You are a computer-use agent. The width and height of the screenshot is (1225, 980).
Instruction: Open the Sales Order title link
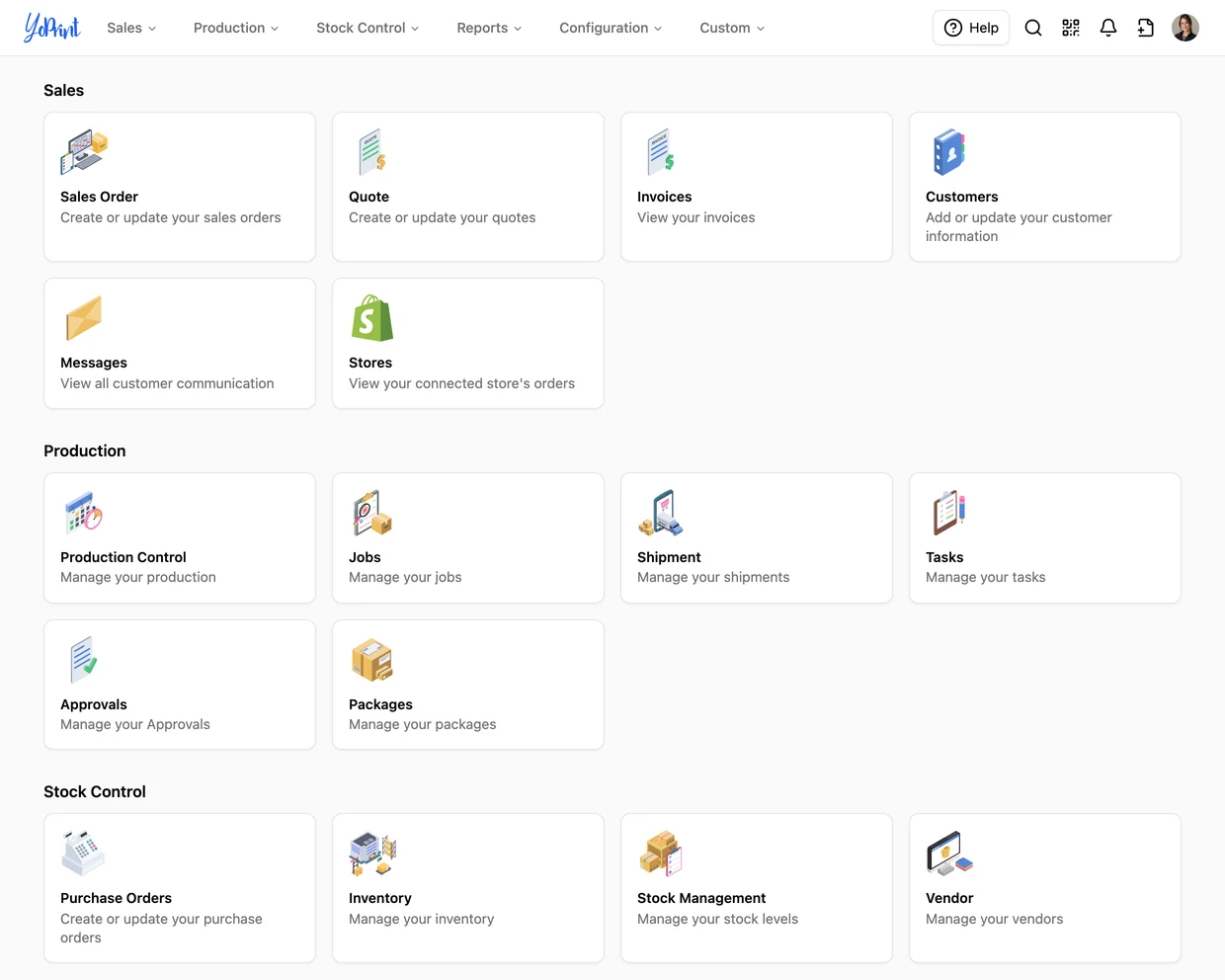[x=99, y=197]
